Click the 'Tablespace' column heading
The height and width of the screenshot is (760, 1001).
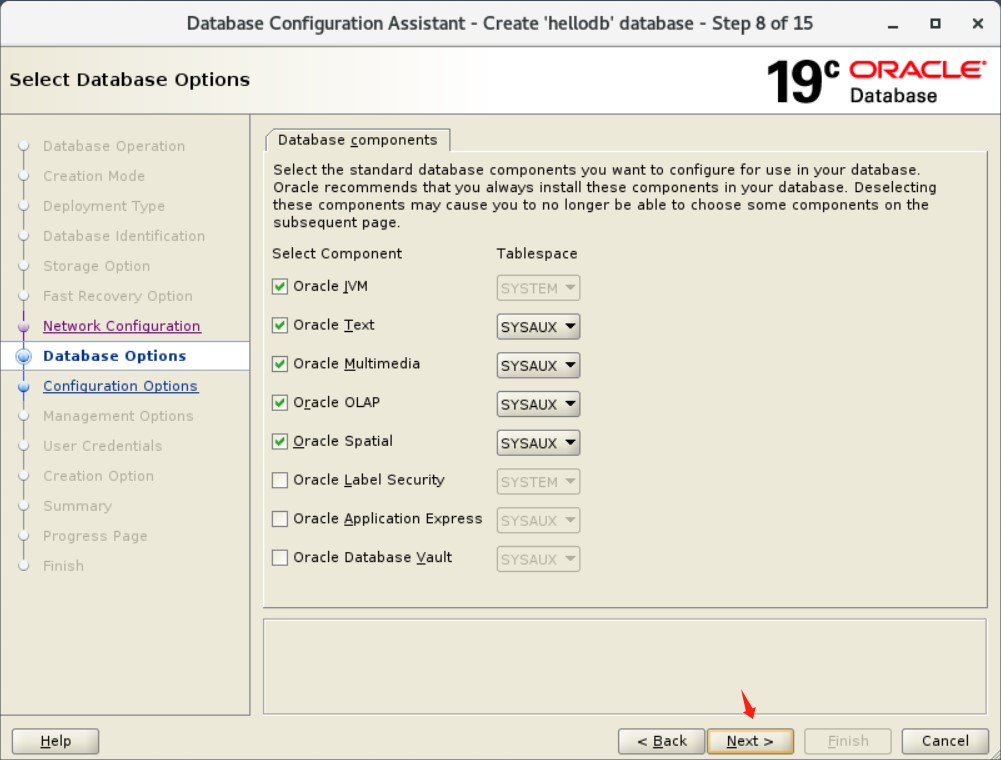pyautogui.click(x=537, y=254)
